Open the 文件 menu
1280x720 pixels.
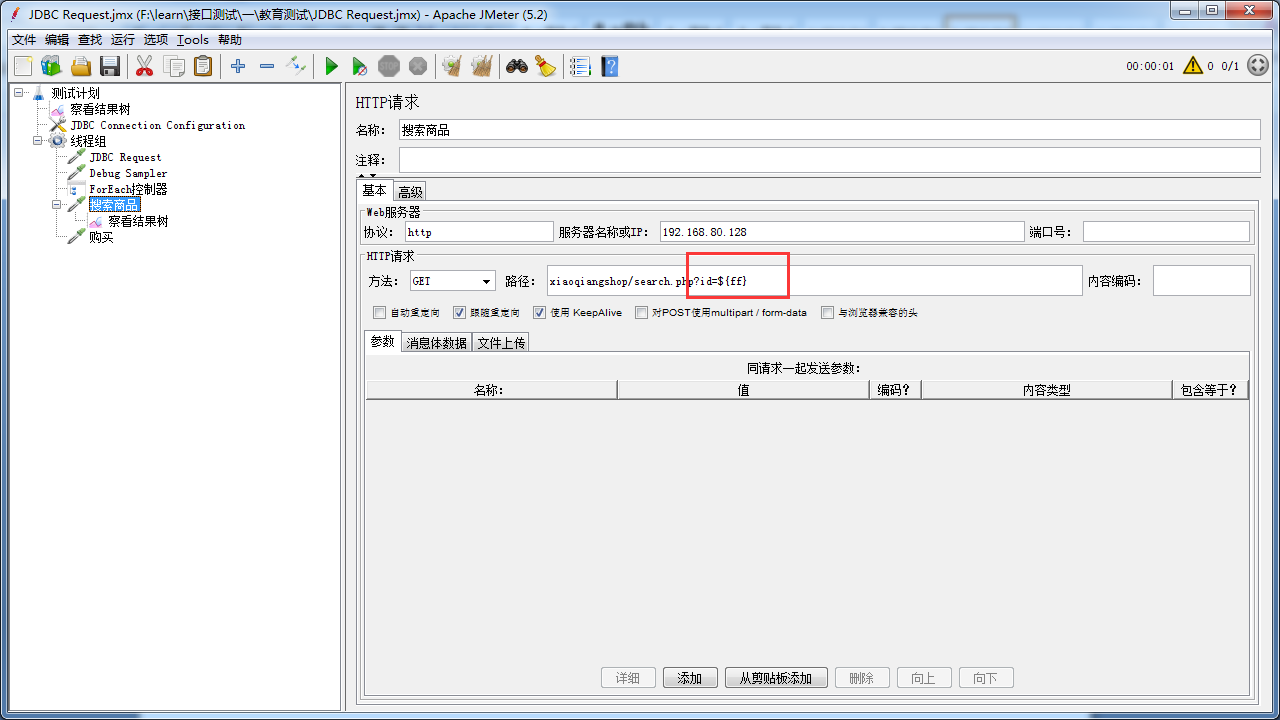24,40
